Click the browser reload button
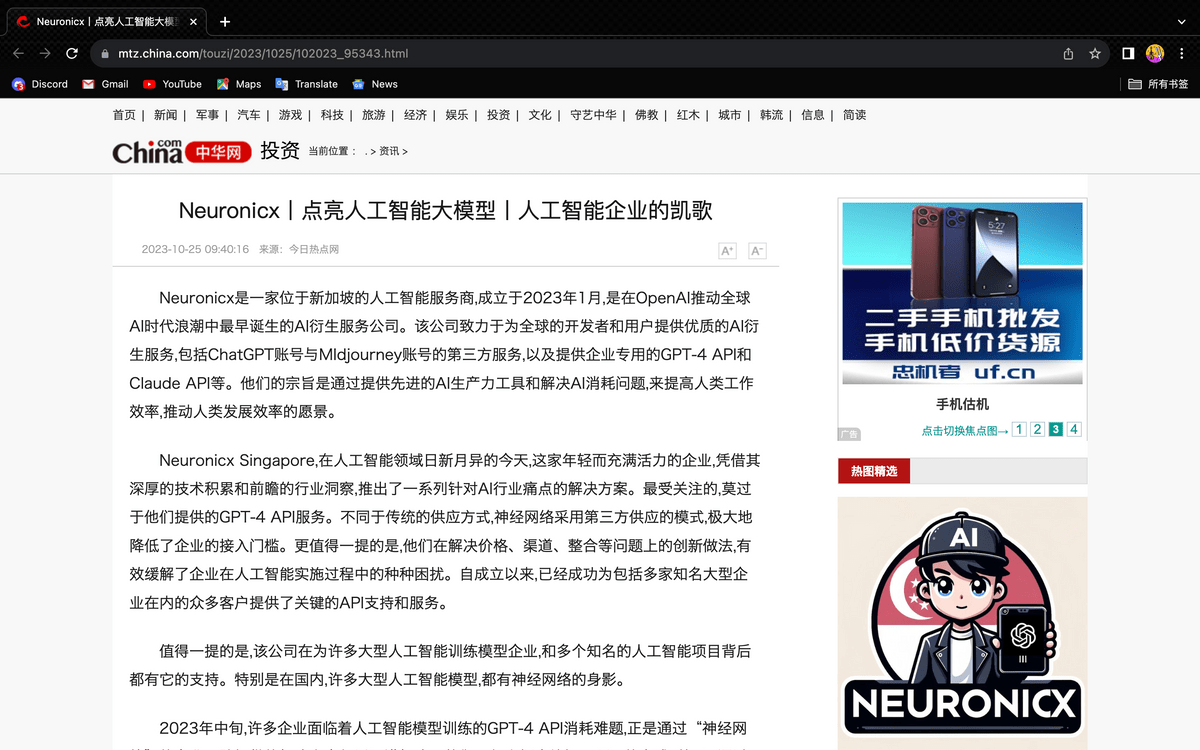This screenshot has width=1200, height=750. (72, 54)
